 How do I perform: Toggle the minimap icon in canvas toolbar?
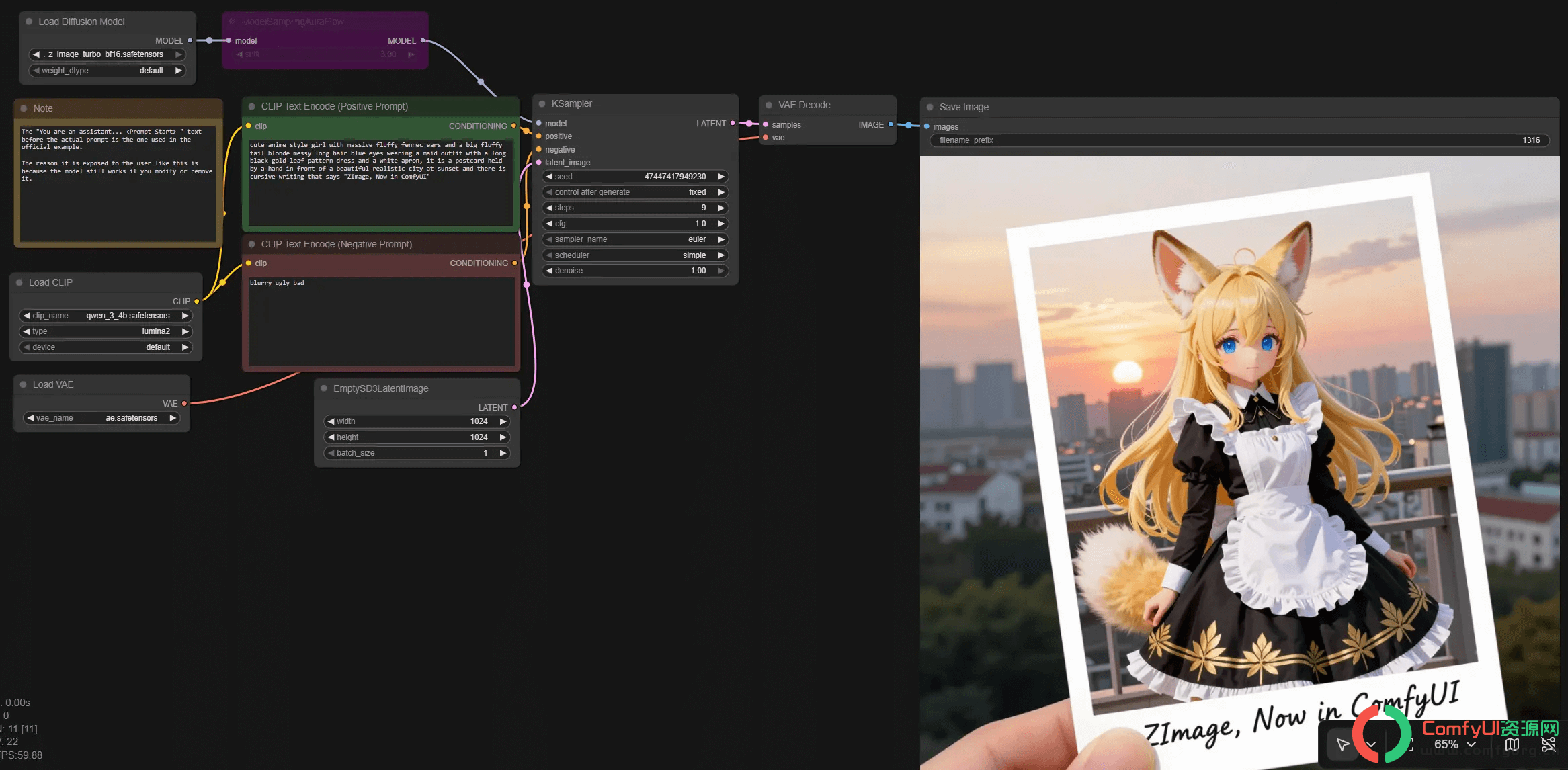click(x=1512, y=744)
